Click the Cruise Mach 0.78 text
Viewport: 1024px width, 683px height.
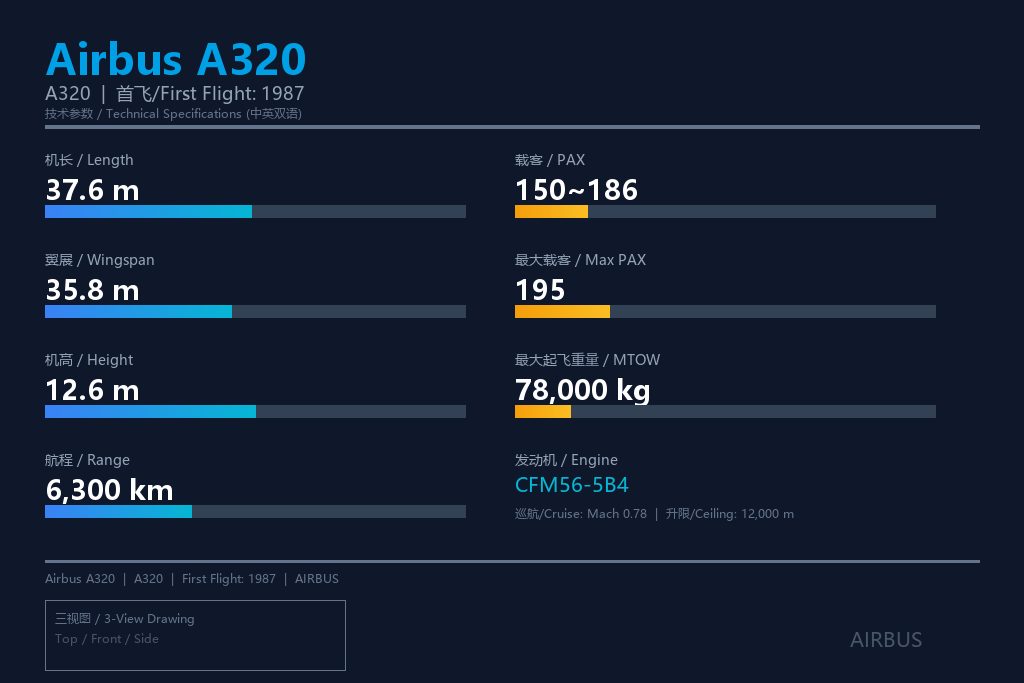(x=581, y=514)
